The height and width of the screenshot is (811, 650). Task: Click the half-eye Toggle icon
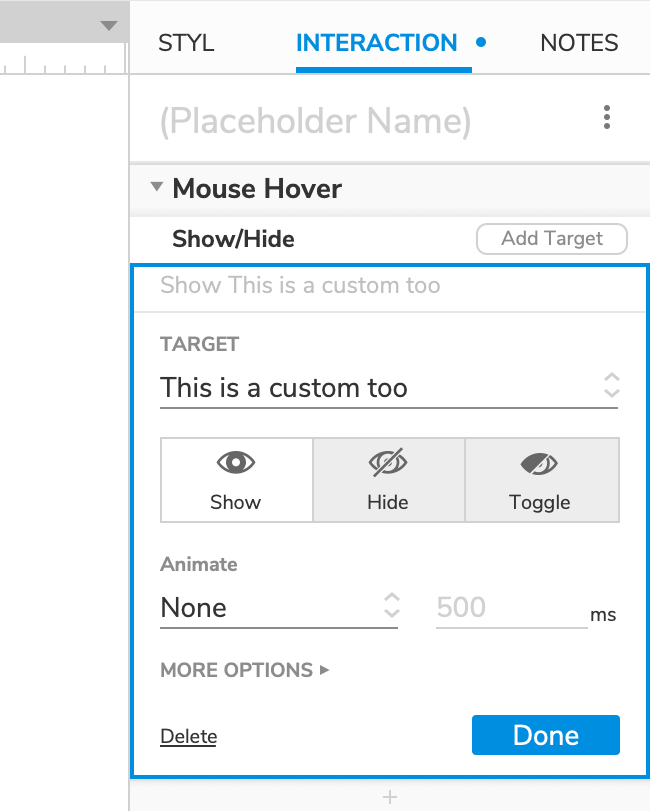tap(540, 463)
